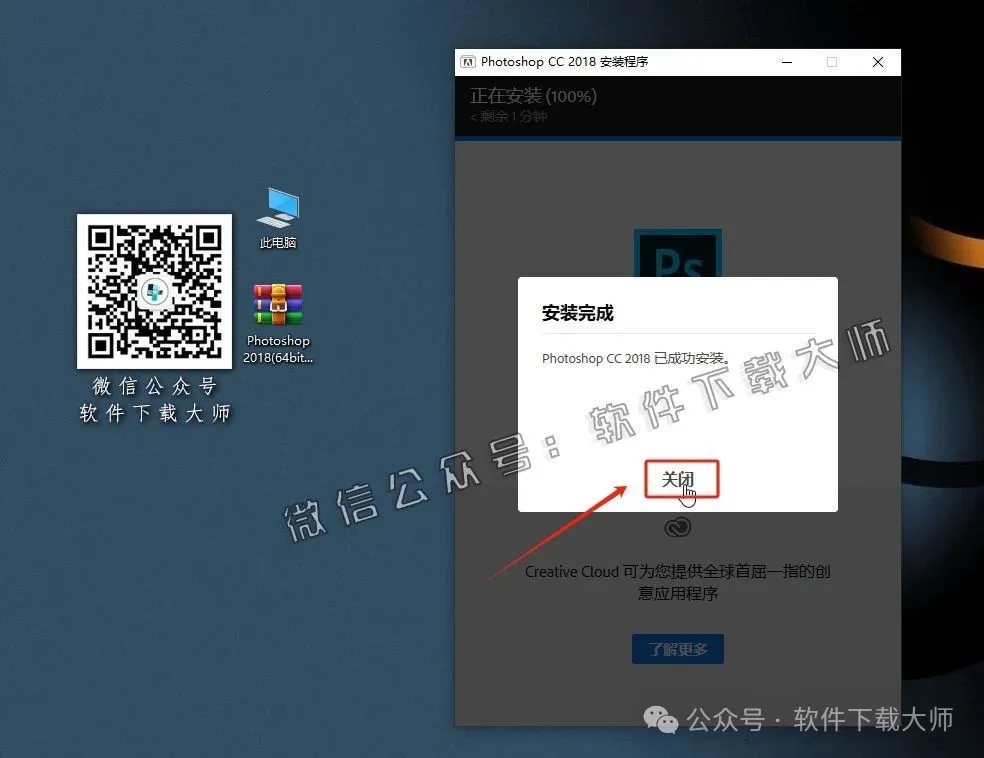Image resolution: width=984 pixels, height=758 pixels.
Task: Click the Creative Cloud description text
Action: [x=678, y=582]
